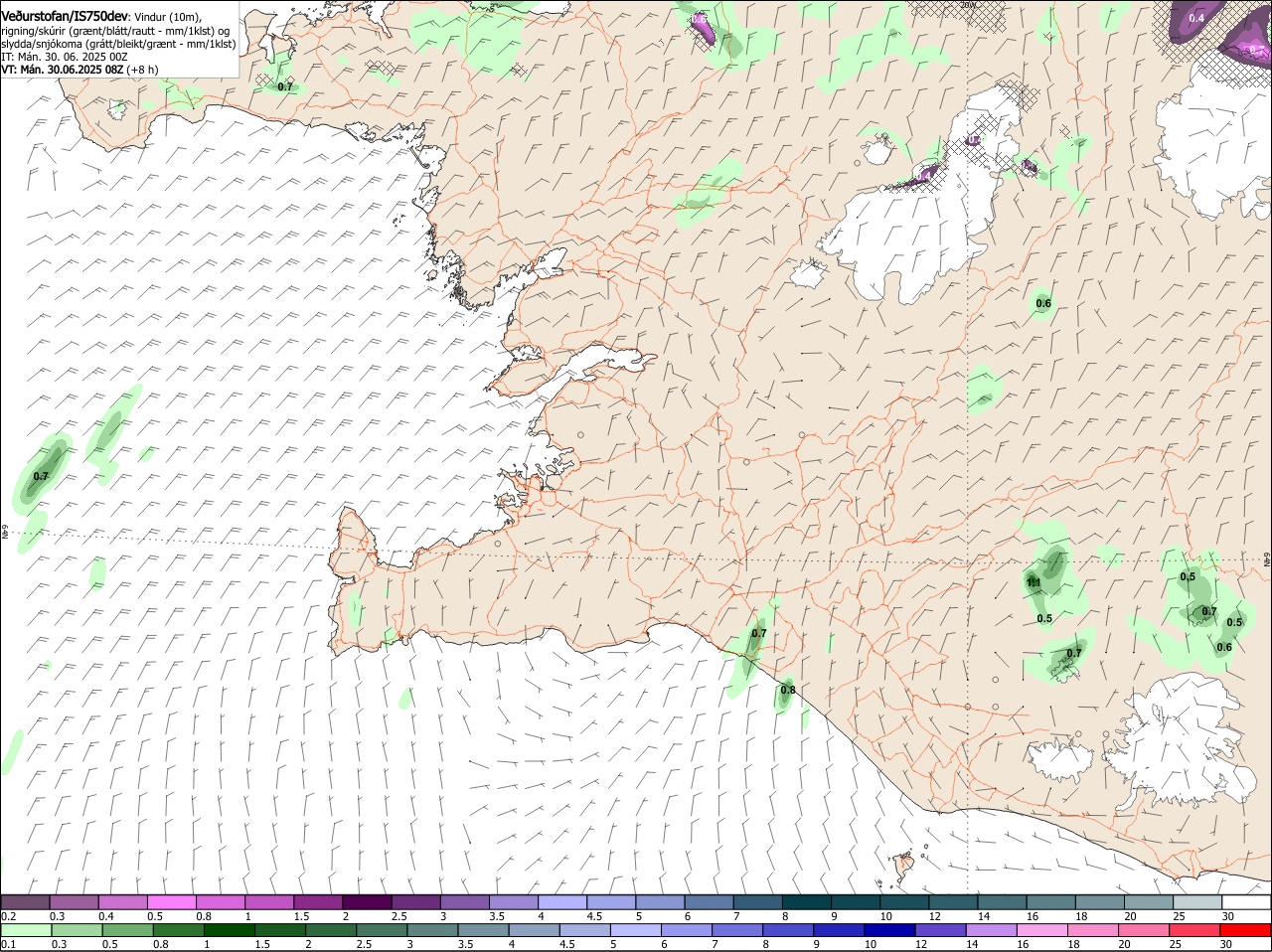The height and width of the screenshot is (952, 1272).
Task: Click the '0.8' rainfall value off the south coast
Action: (x=788, y=690)
